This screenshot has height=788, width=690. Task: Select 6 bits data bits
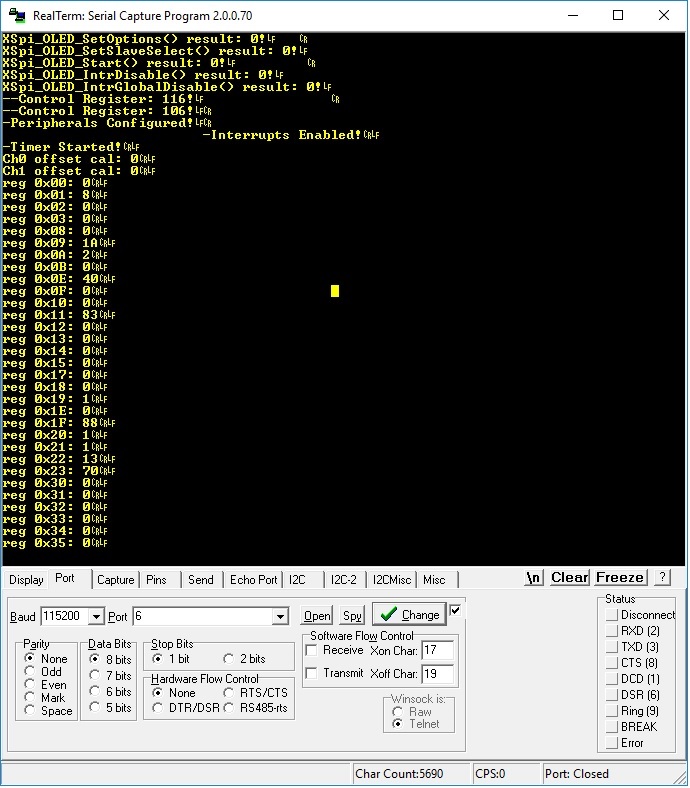point(110,692)
